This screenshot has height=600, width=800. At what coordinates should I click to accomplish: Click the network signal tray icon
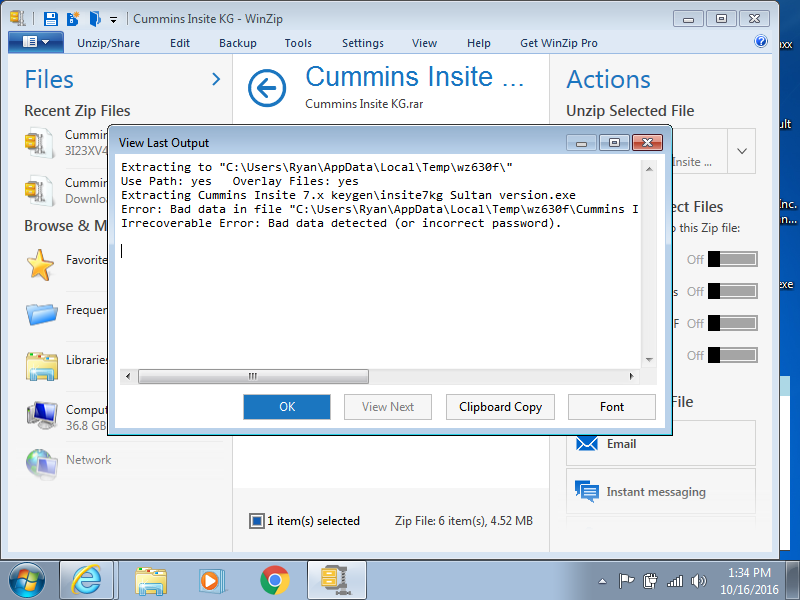click(x=674, y=581)
